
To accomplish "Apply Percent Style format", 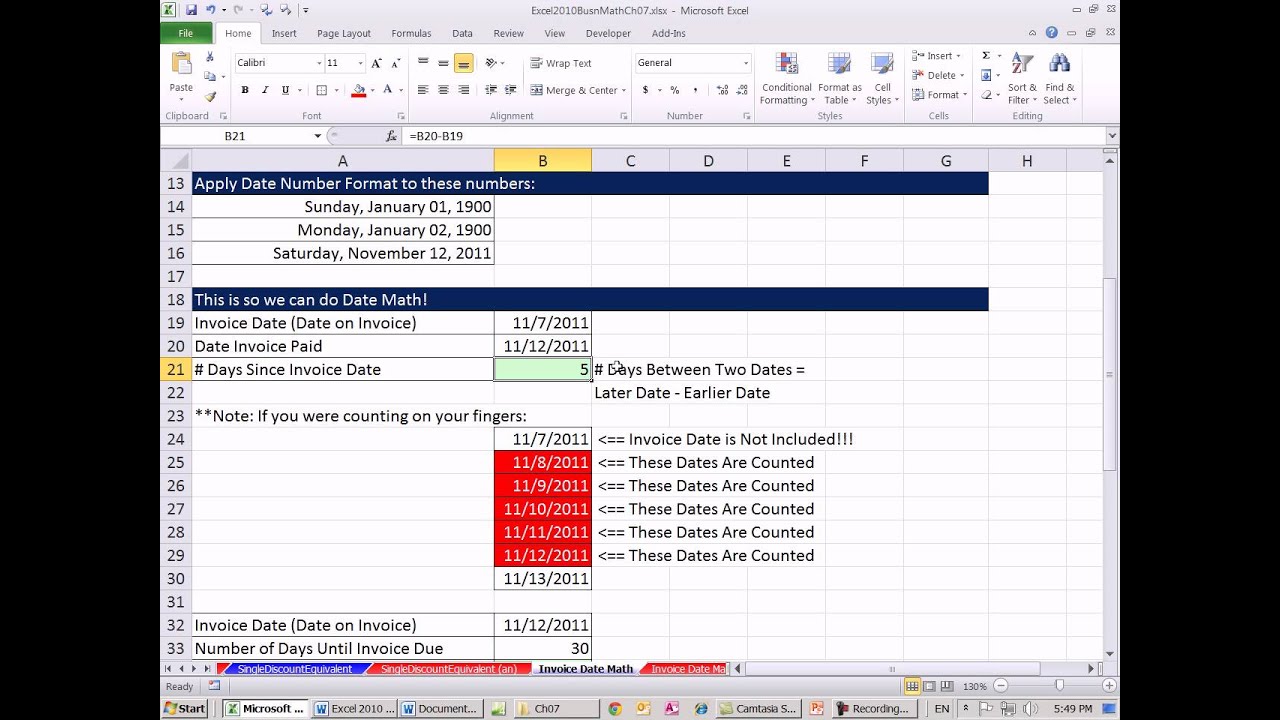I will 675,90.
